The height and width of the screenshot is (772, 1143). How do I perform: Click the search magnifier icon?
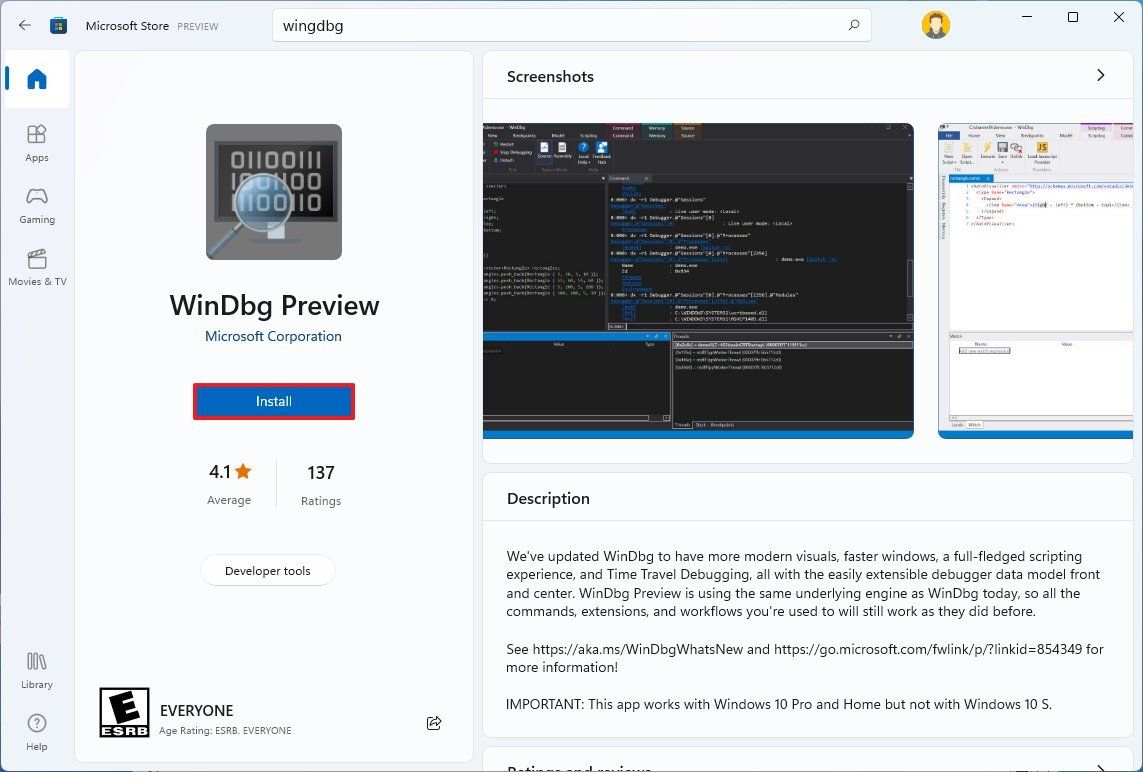point(852,25)
